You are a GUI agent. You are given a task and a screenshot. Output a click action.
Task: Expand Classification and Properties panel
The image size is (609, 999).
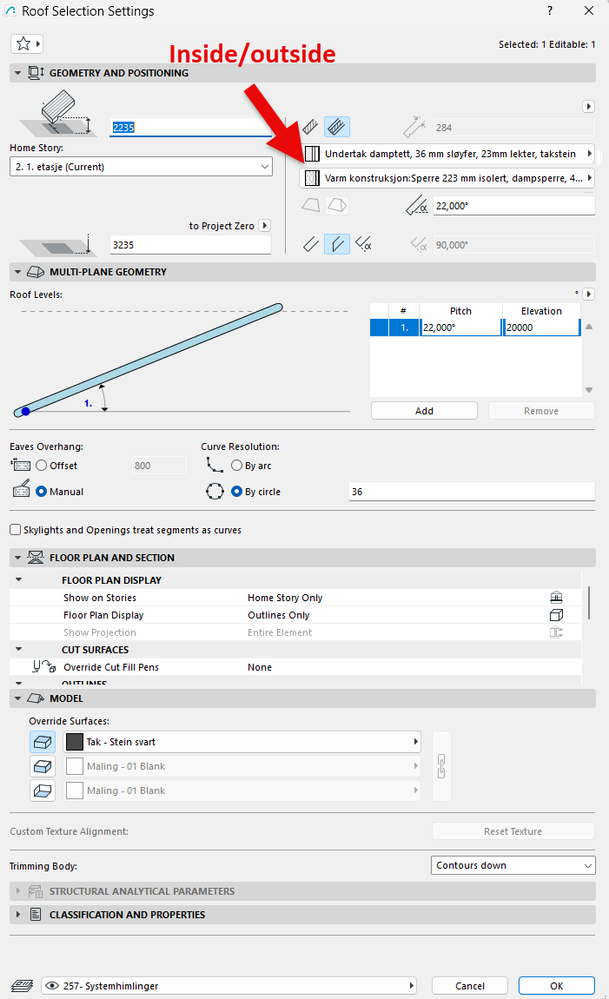coord(17,914)
